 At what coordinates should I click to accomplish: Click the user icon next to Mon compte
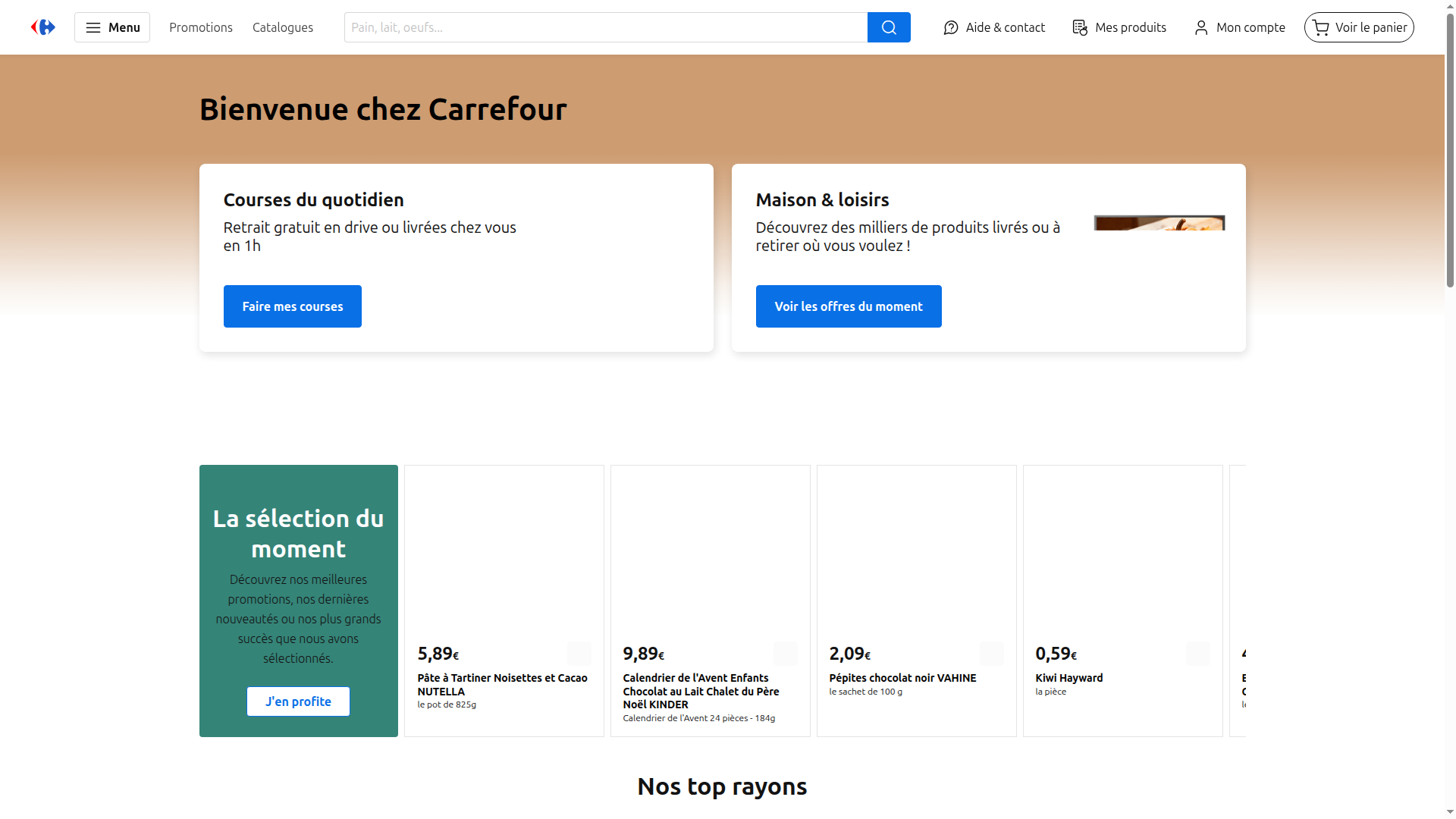click(x=1200, y=27)
